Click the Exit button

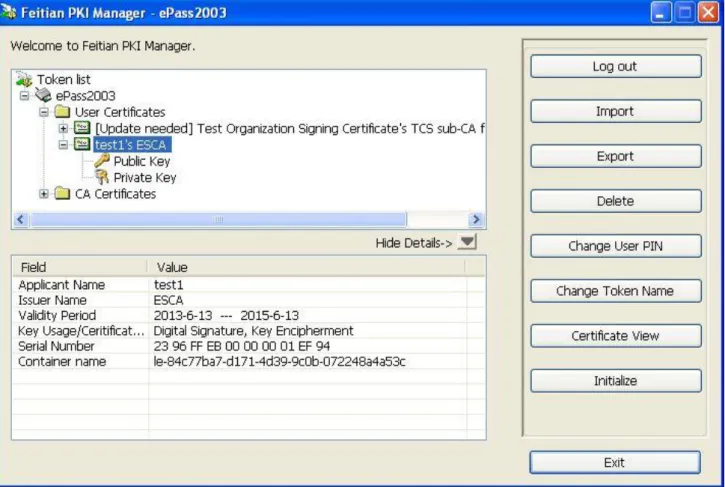[x=615, y=462]
